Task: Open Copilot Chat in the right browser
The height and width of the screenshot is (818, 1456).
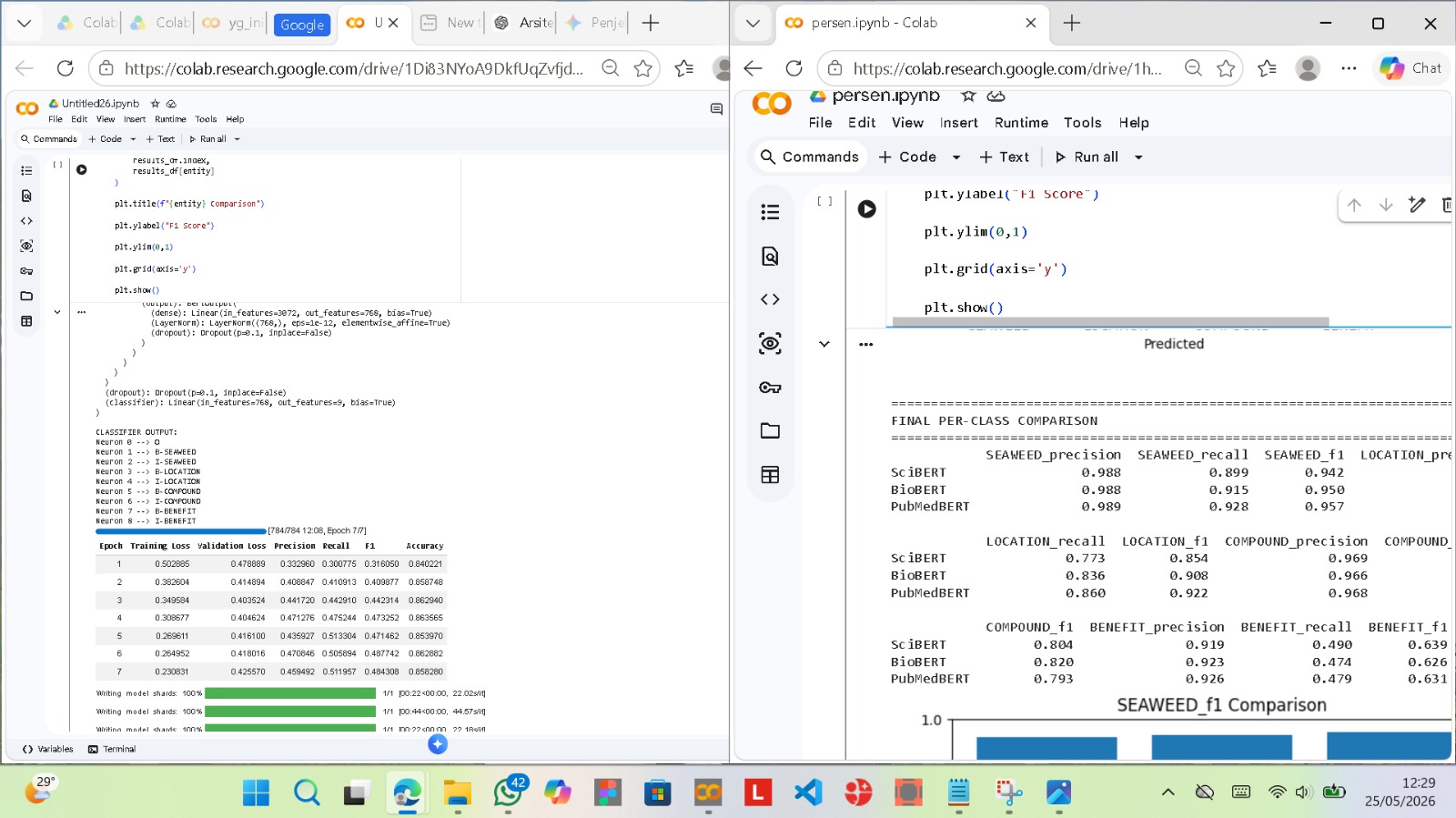Action: point(1410,68)
